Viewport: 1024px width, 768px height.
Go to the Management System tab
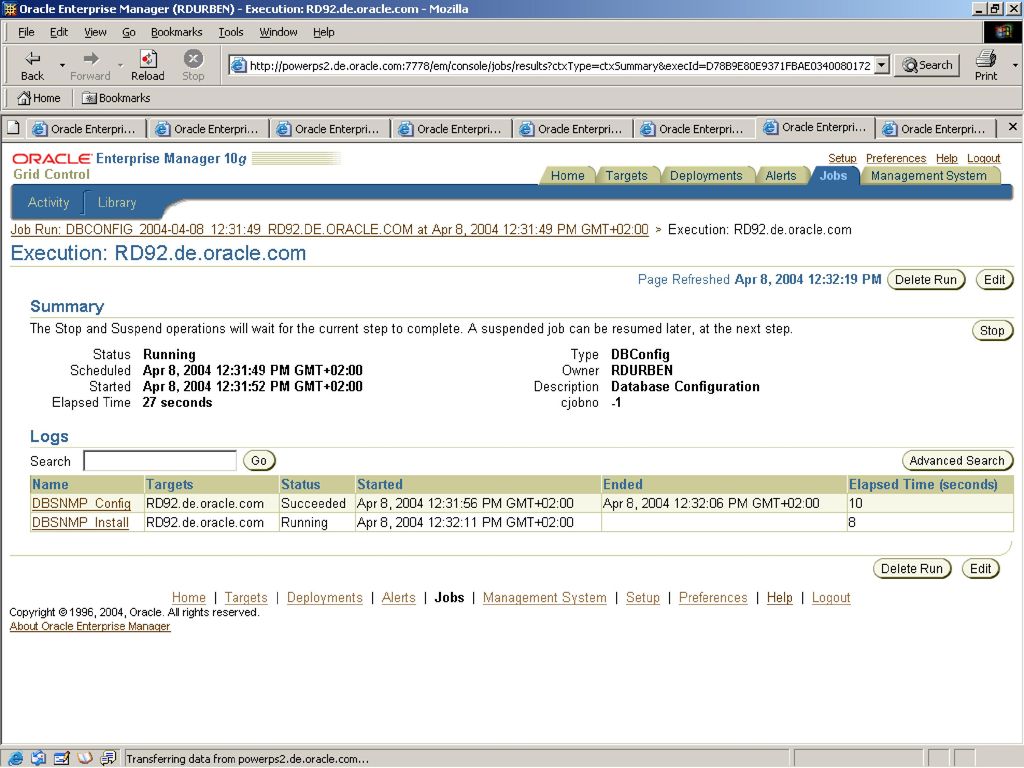click(928, 176)
